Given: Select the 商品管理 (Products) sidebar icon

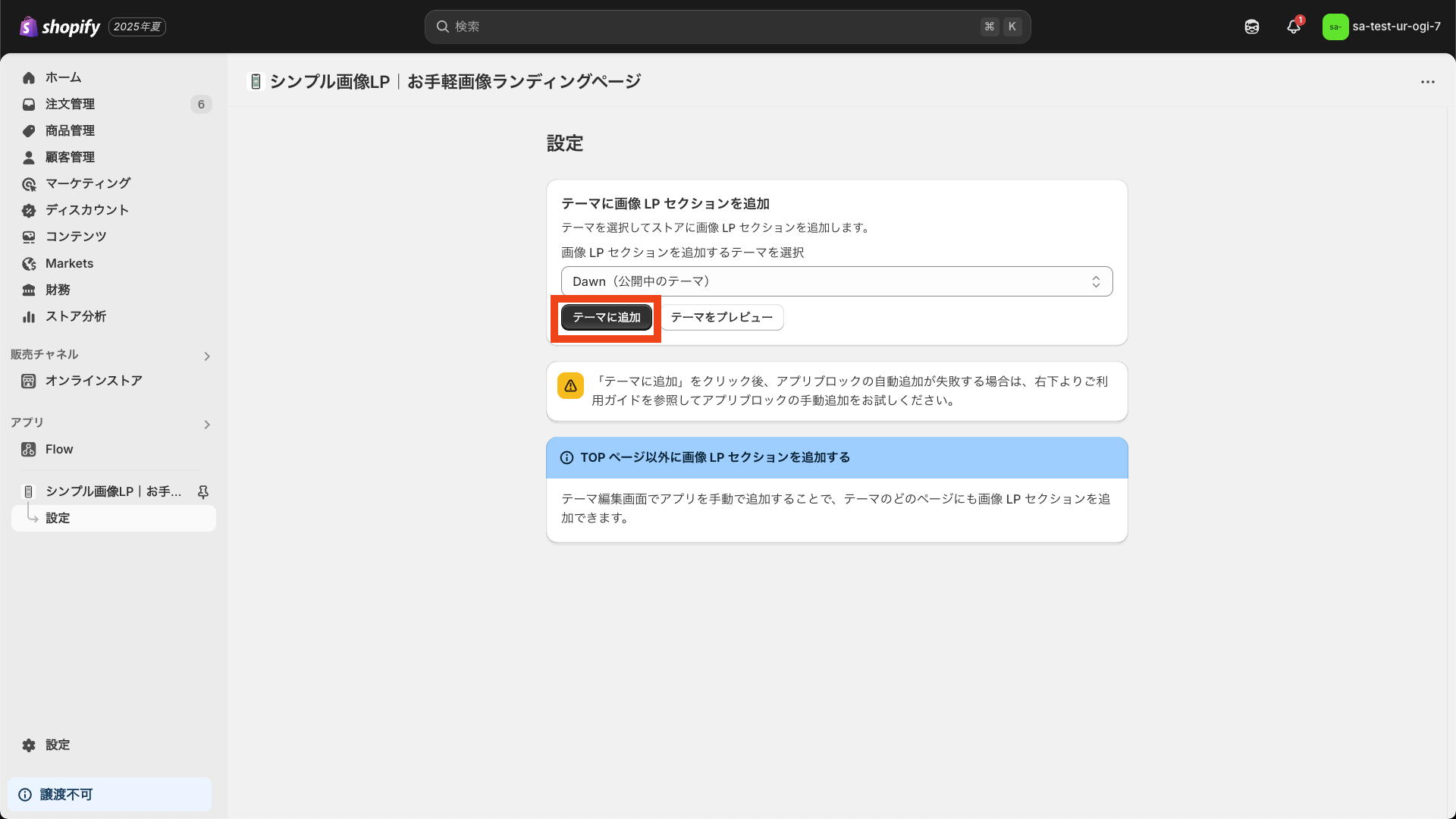Looking at the screenshot, I should [29, 130].
